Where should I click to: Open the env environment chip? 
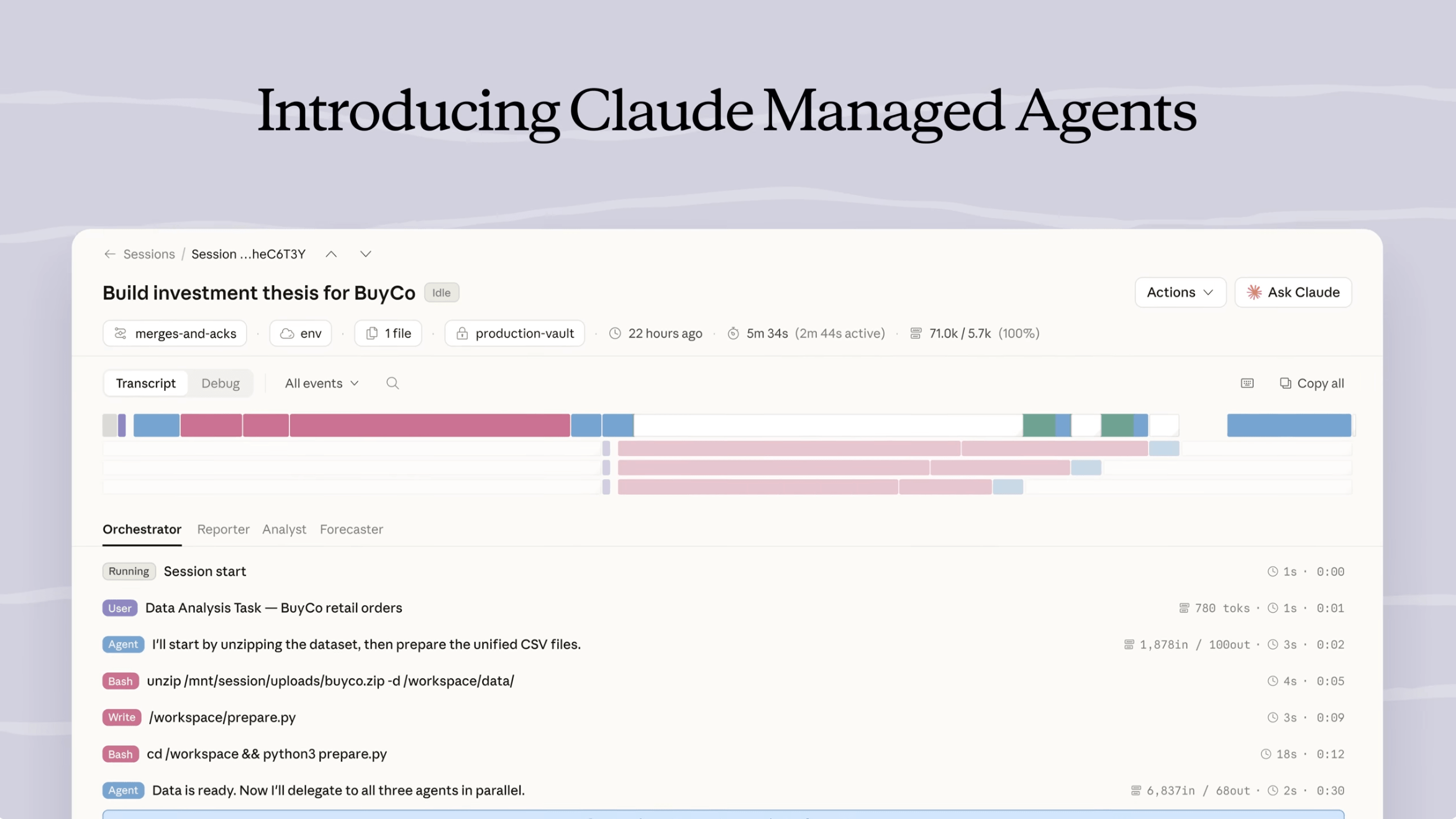click(x=301, y=334)
